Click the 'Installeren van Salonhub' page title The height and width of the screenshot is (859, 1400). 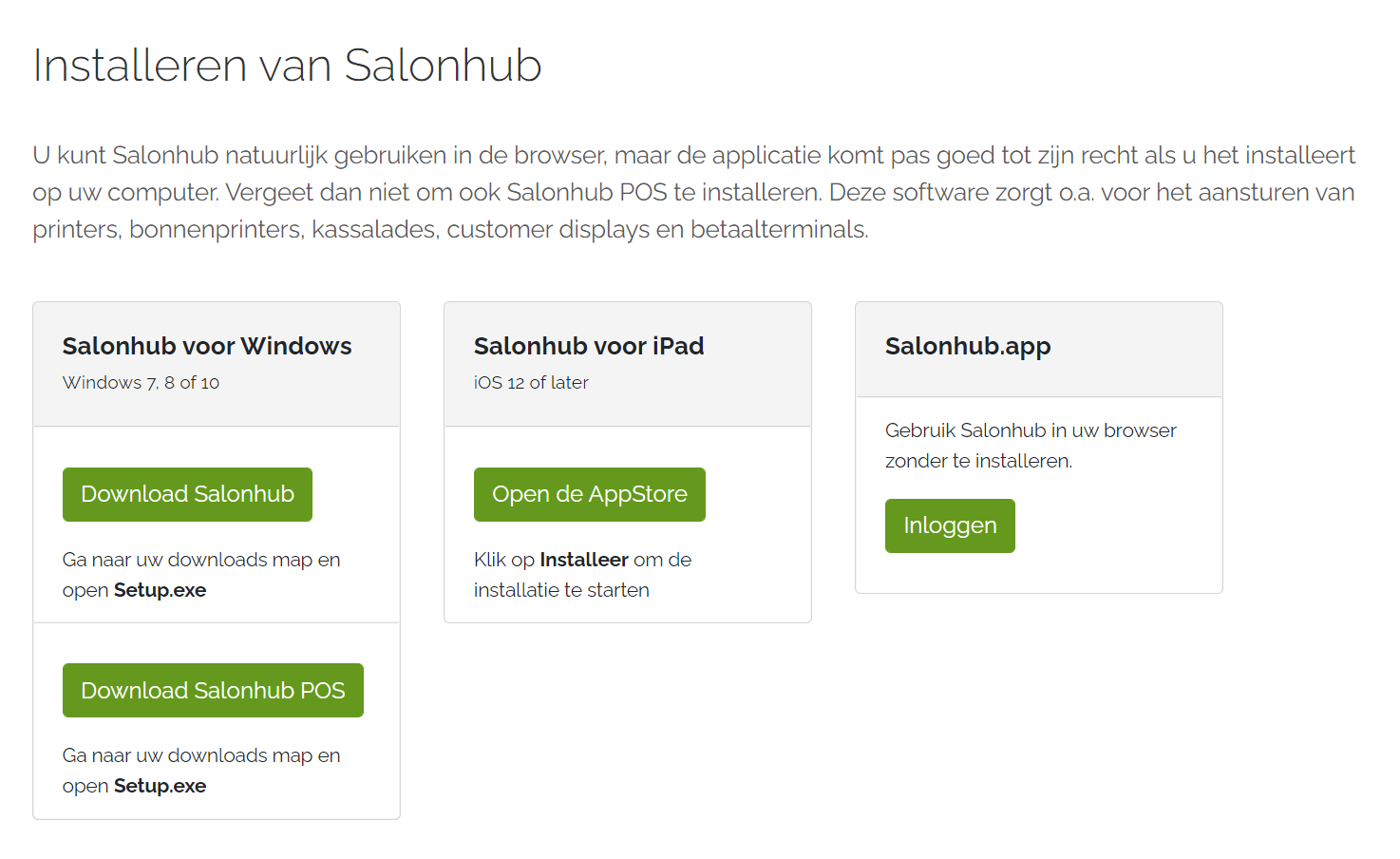(x=287, y=66)
